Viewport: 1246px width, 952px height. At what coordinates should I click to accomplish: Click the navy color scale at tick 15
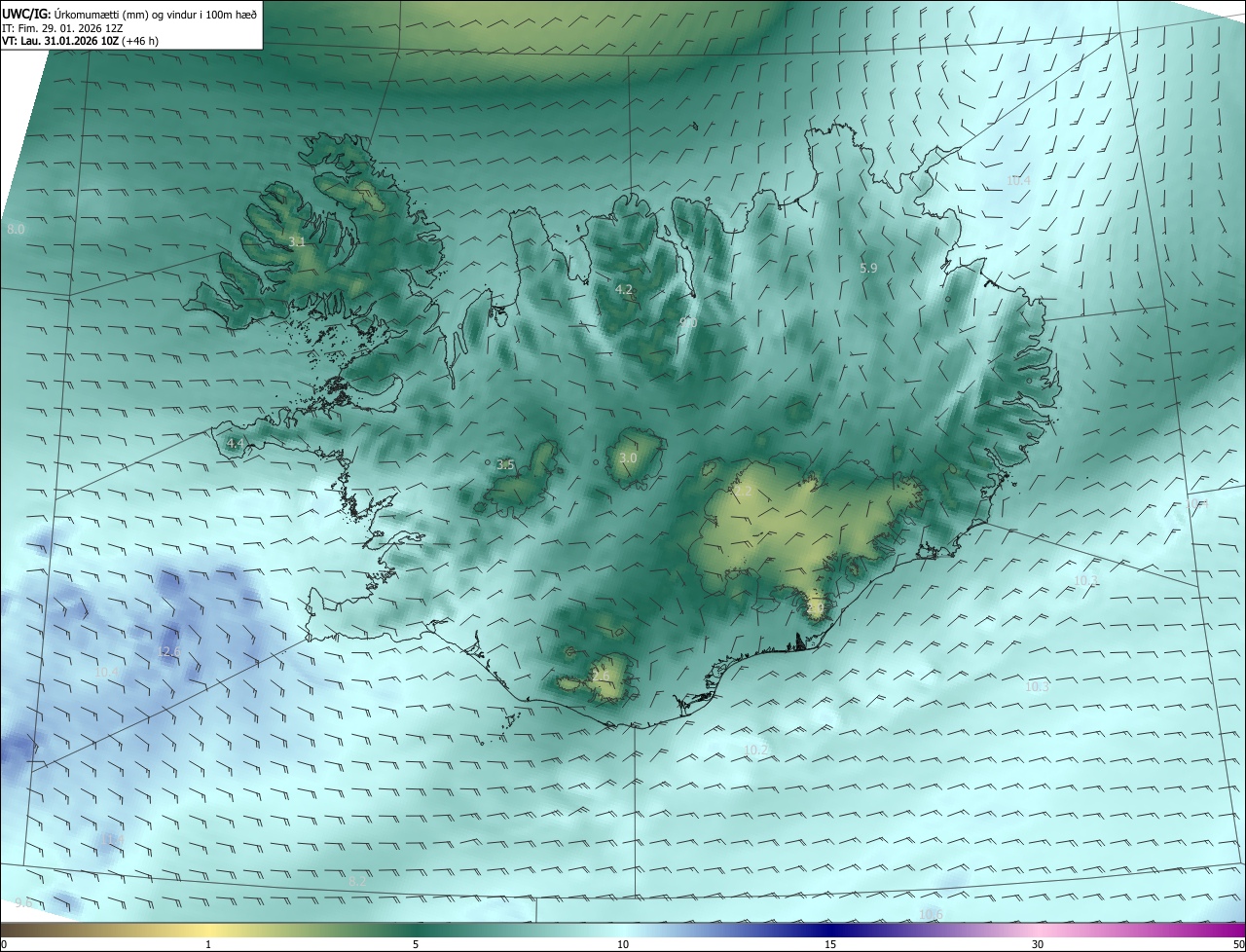coord(830,931)
